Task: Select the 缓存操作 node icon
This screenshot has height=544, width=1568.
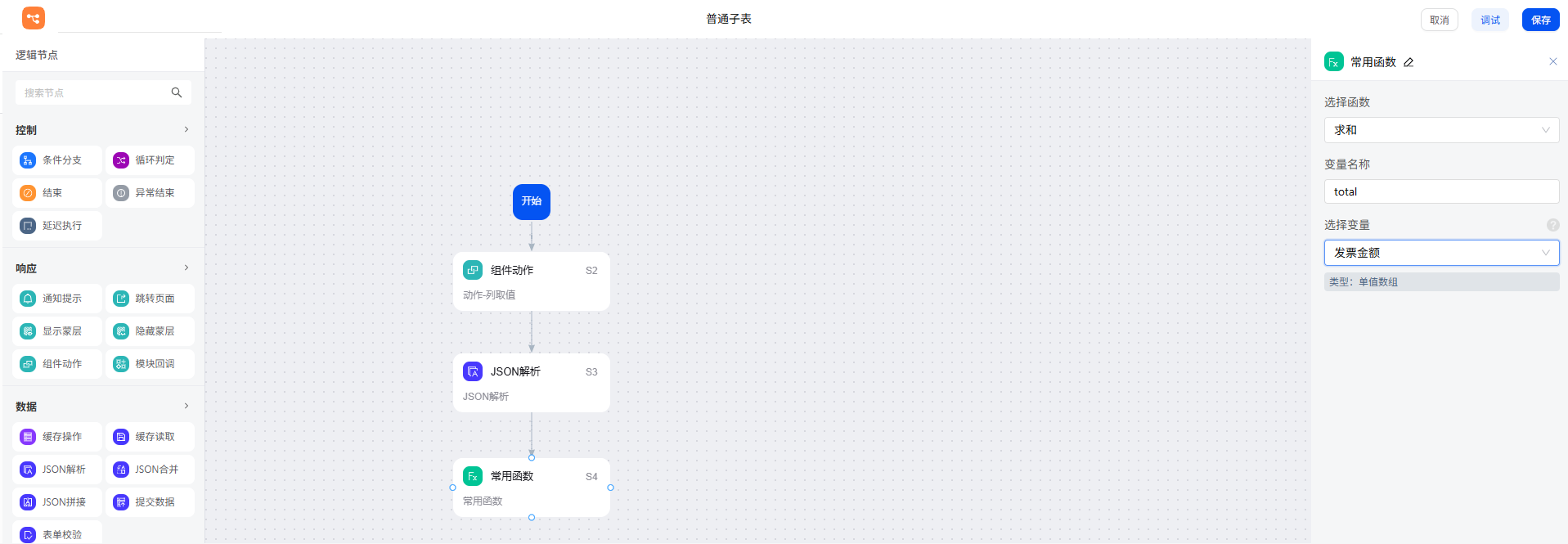Action: tap(28, 437)
